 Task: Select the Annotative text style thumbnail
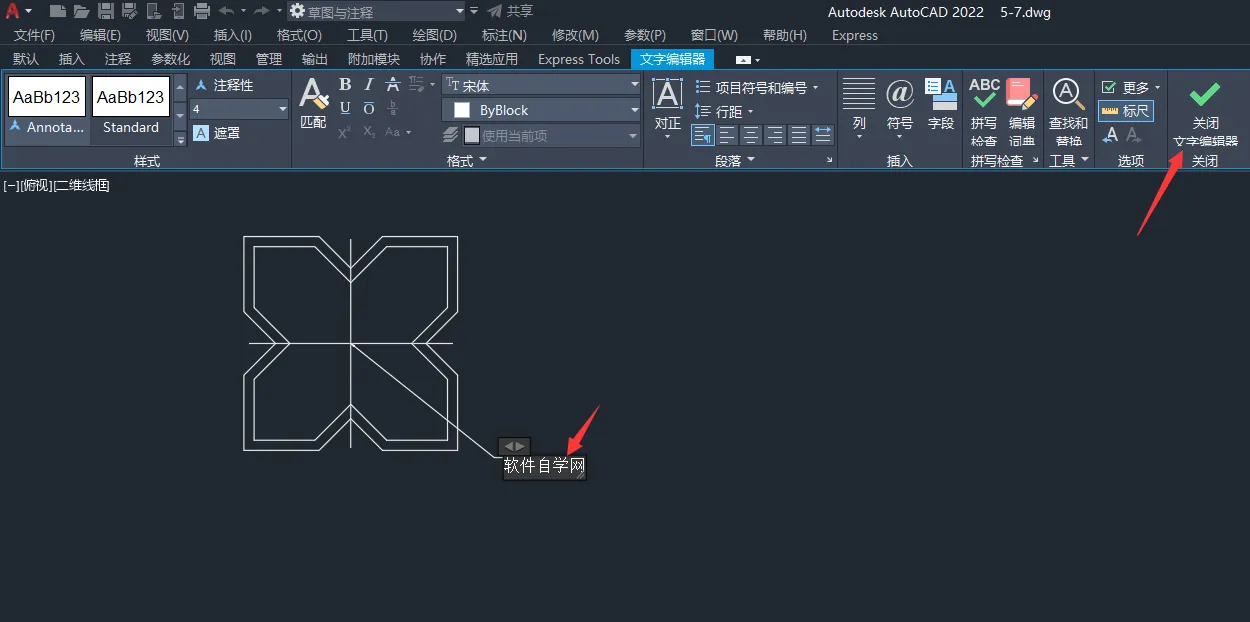pyautogui.click(x=47, y=109)
